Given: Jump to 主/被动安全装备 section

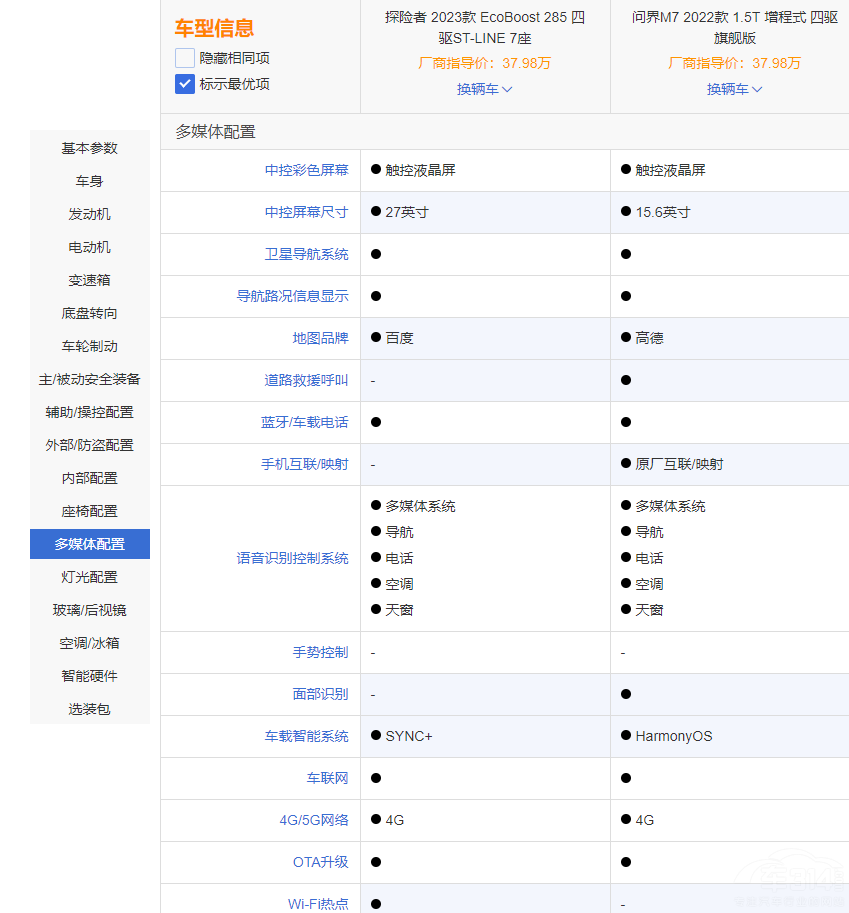Looking at the screenshot, I should point(90,379).
